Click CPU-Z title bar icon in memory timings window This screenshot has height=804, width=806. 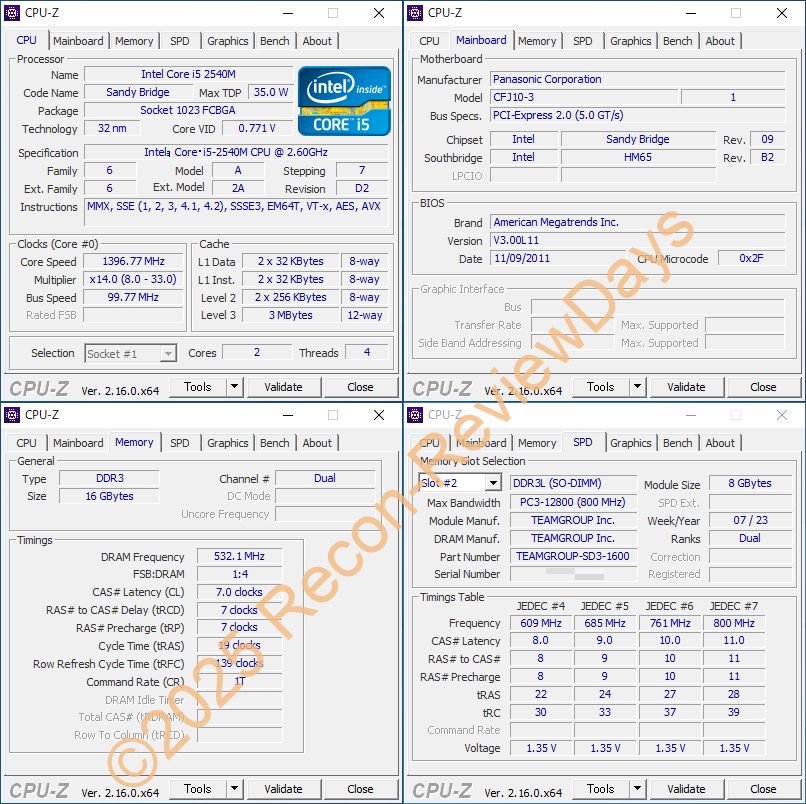[13, 414]
